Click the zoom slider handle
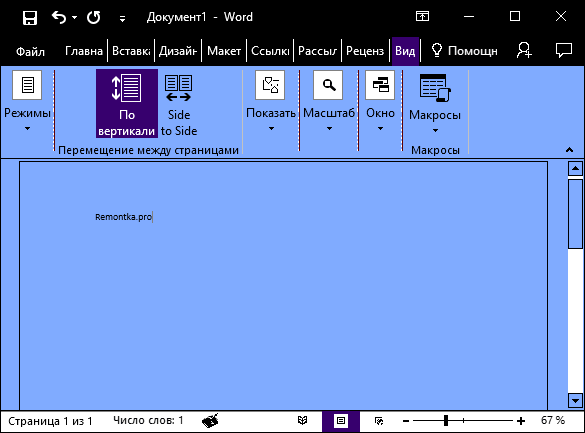585x433 pixels. pos(446,421)
